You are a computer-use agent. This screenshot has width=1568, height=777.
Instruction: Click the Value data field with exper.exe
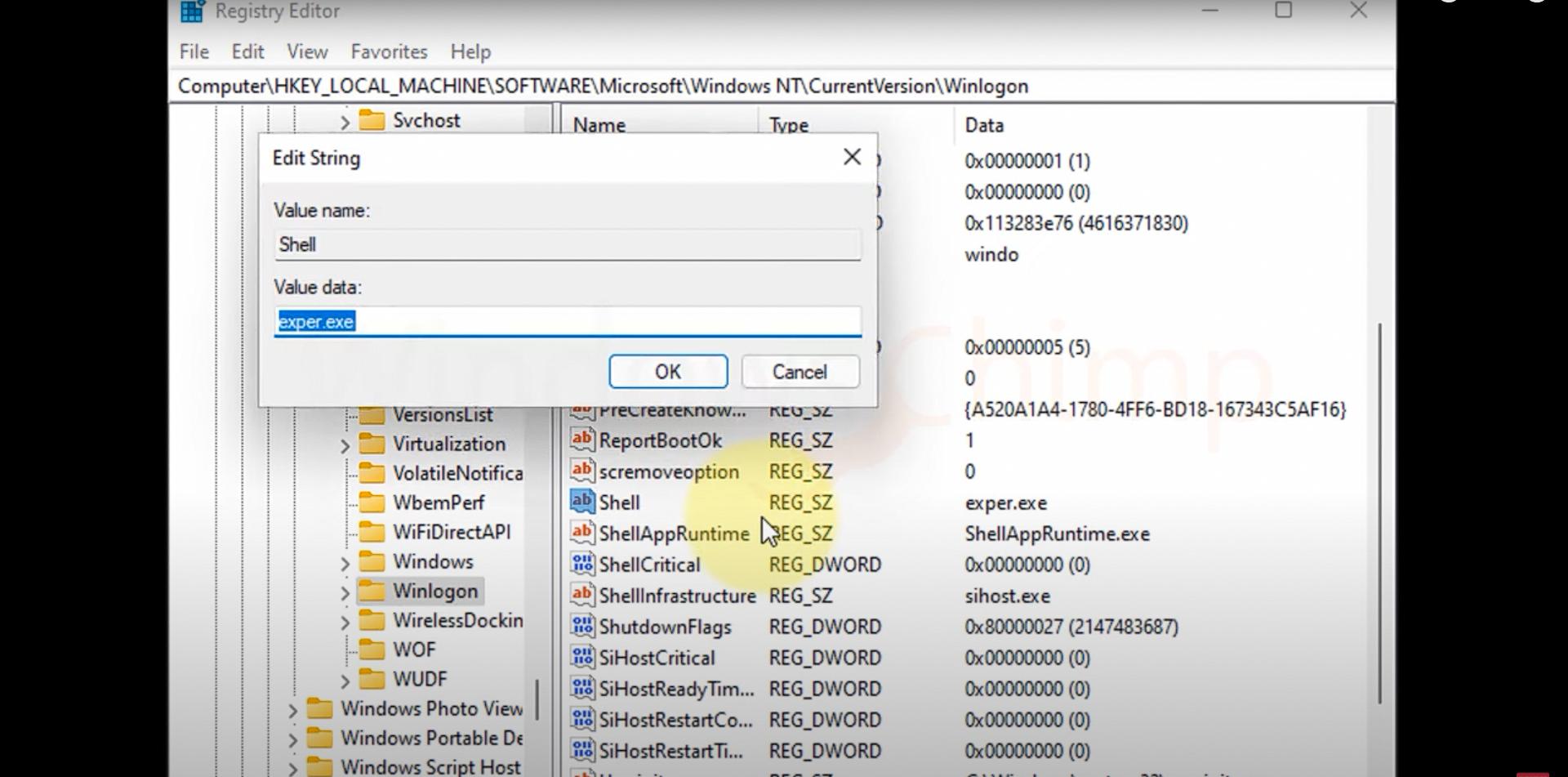tap(568, 321)
